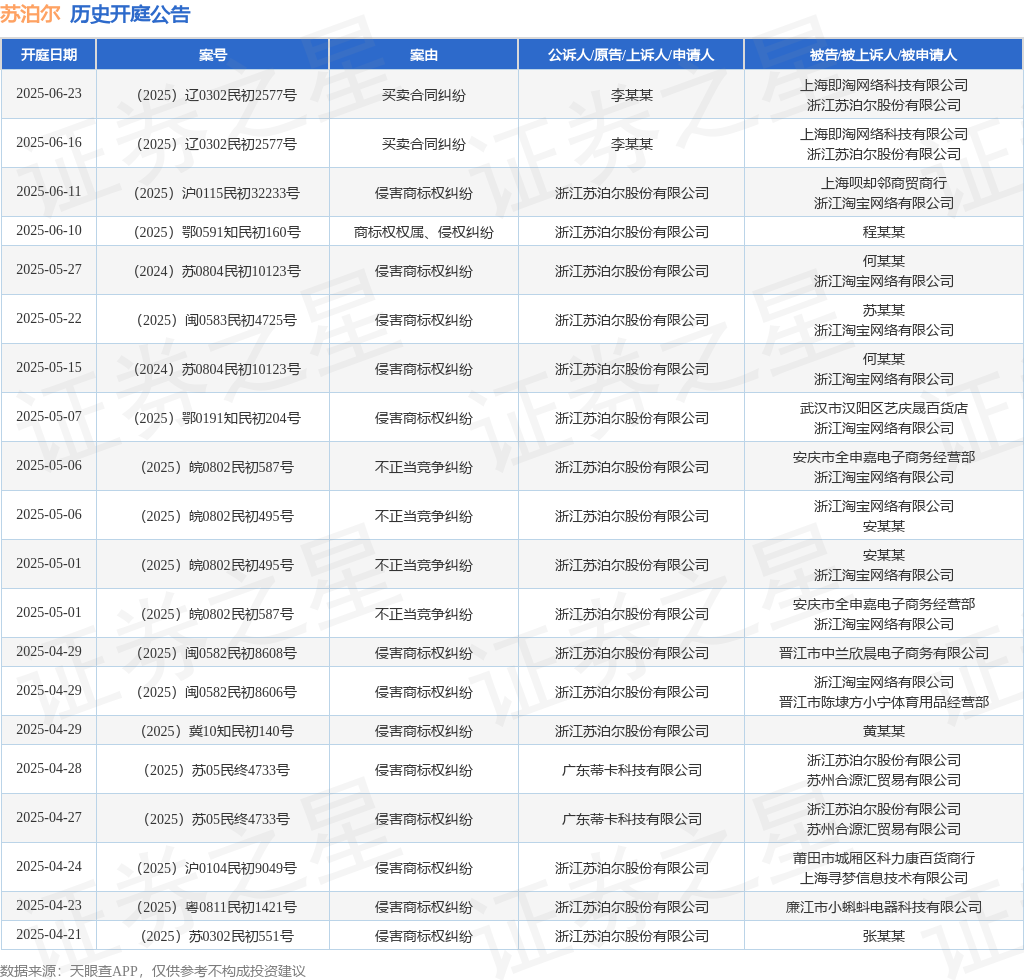Click the 历史开庭公告 heading
Viewport: 1024px width, 980px height.
click(130, 14)
